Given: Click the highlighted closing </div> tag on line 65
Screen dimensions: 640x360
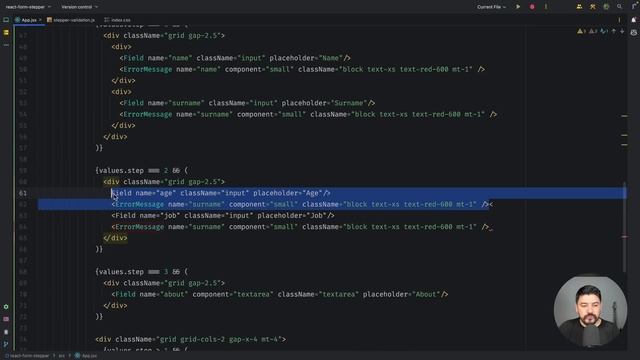Looking at the screenshot, I should pos(115,238).
